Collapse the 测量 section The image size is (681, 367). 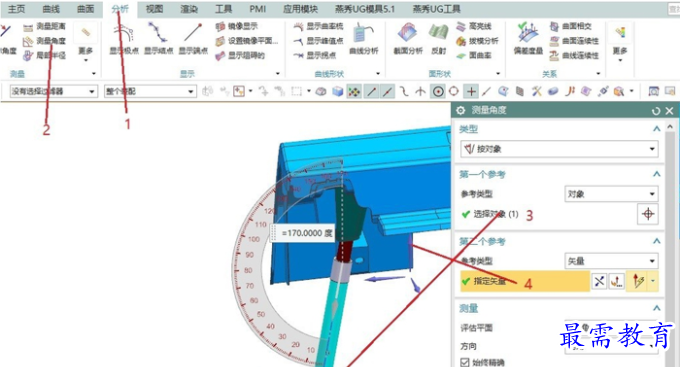click(x=656, y=308)
